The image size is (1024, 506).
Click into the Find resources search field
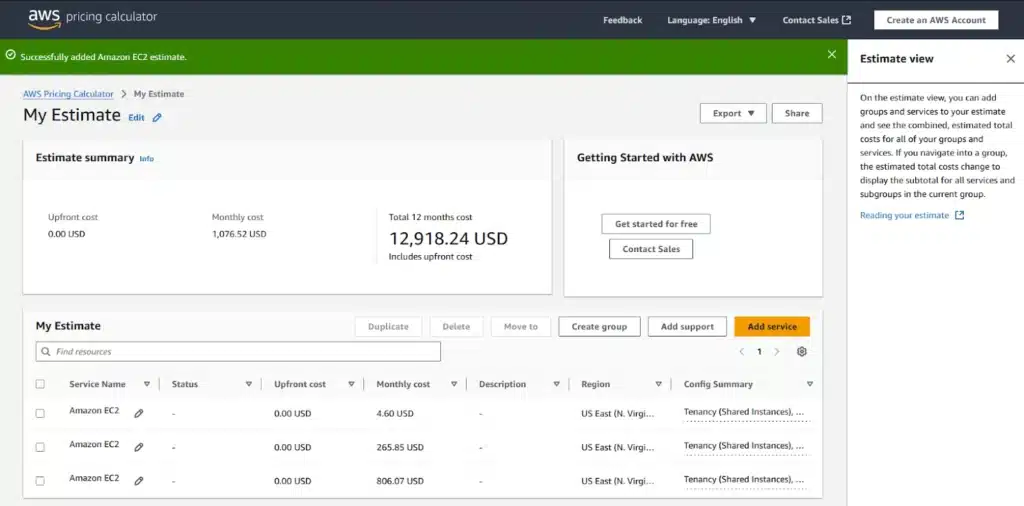pos(238,351)
